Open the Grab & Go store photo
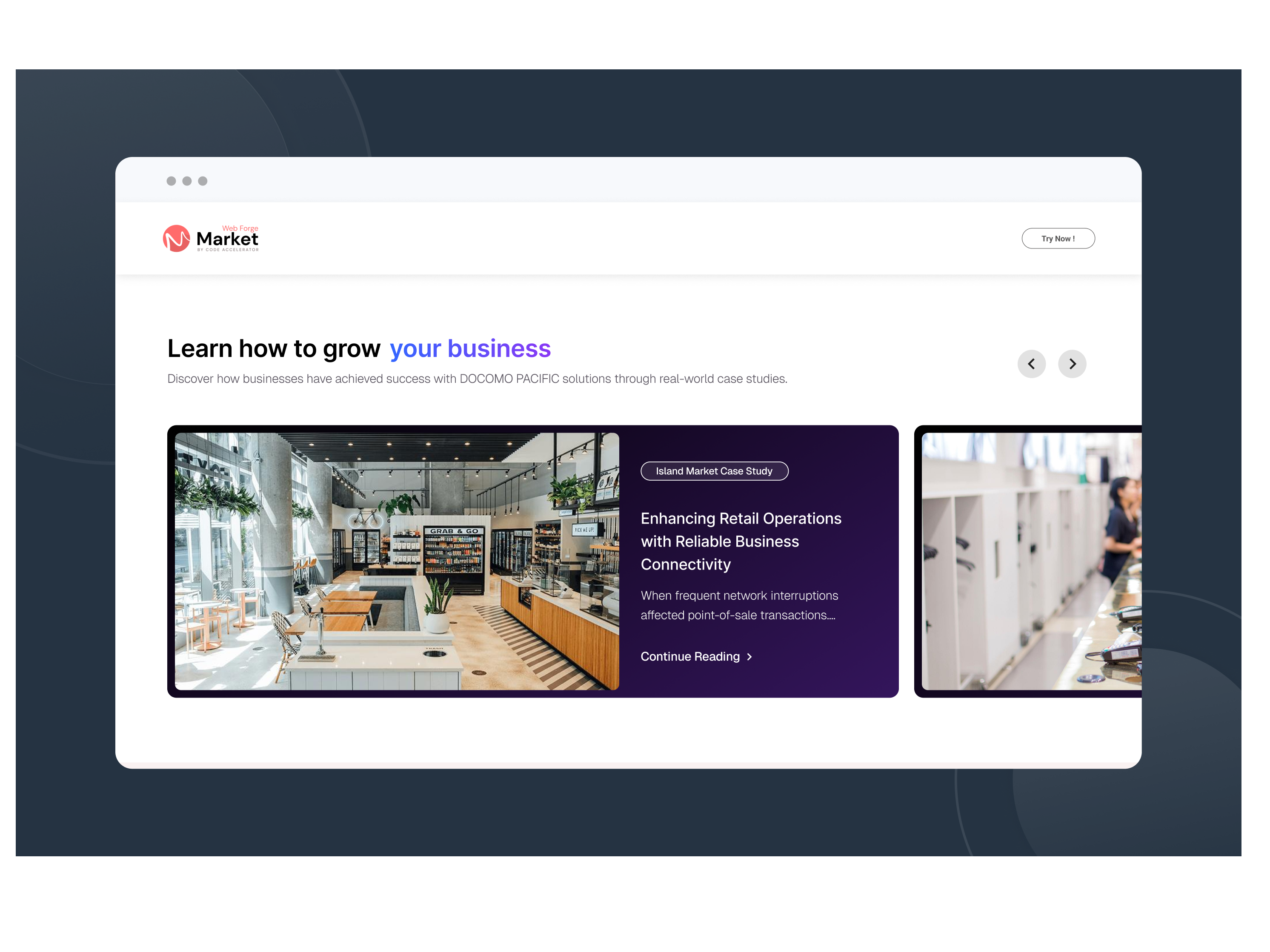1270x952 pixels. click(x=397, y=561)
